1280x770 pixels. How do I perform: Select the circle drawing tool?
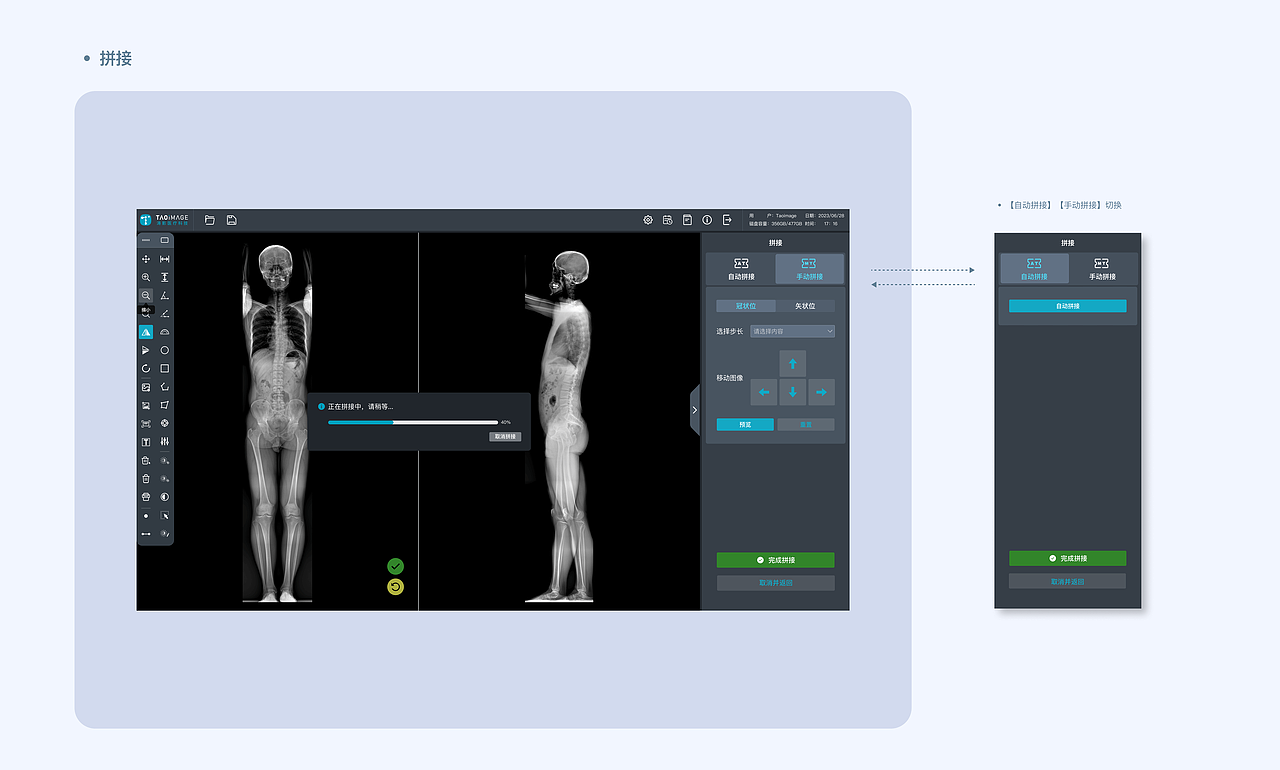click(165, 350)
